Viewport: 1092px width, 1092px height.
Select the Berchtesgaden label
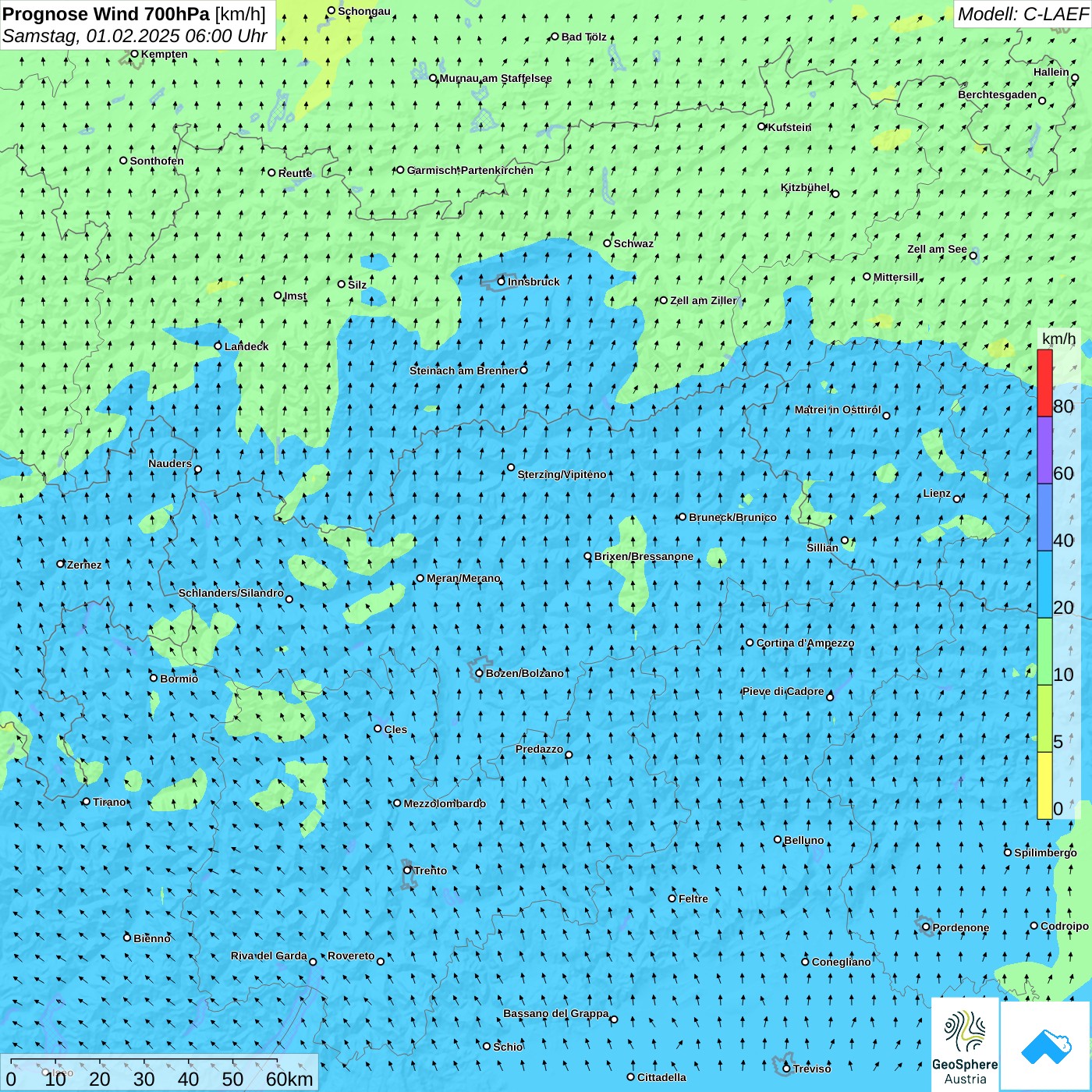[x=997, y=94]
